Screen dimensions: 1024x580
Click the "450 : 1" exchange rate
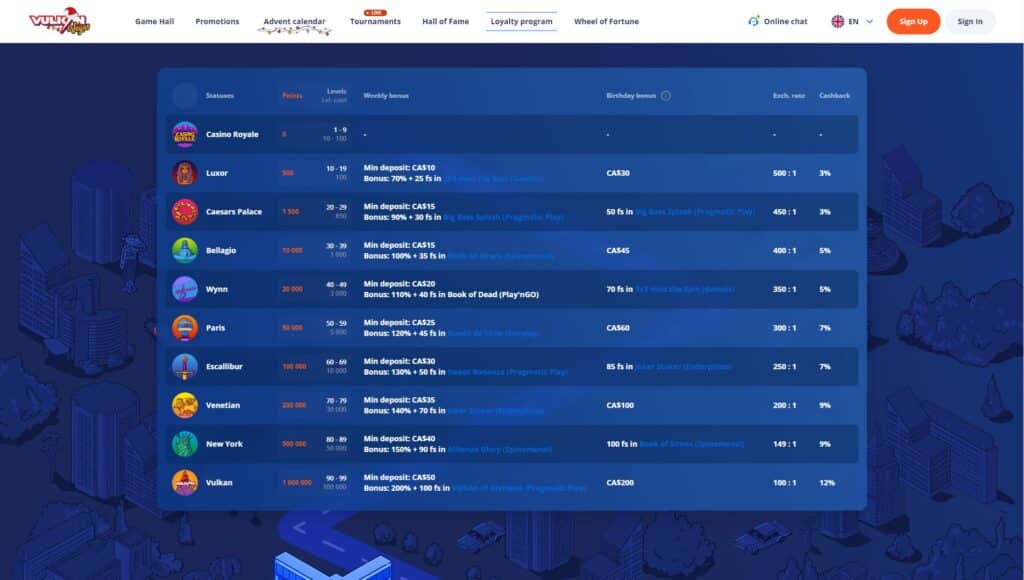pyautogui.click(x=784, y=212)
